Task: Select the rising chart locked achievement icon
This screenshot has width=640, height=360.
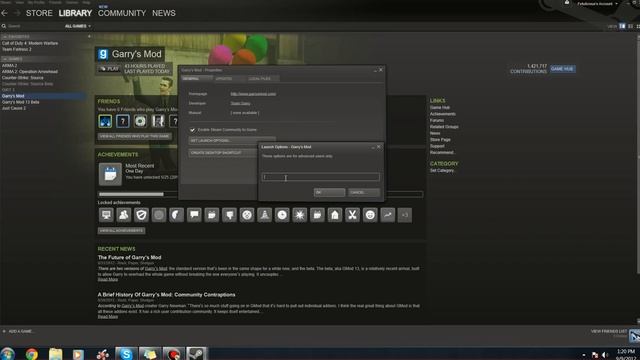Action: tap(388, 215)
